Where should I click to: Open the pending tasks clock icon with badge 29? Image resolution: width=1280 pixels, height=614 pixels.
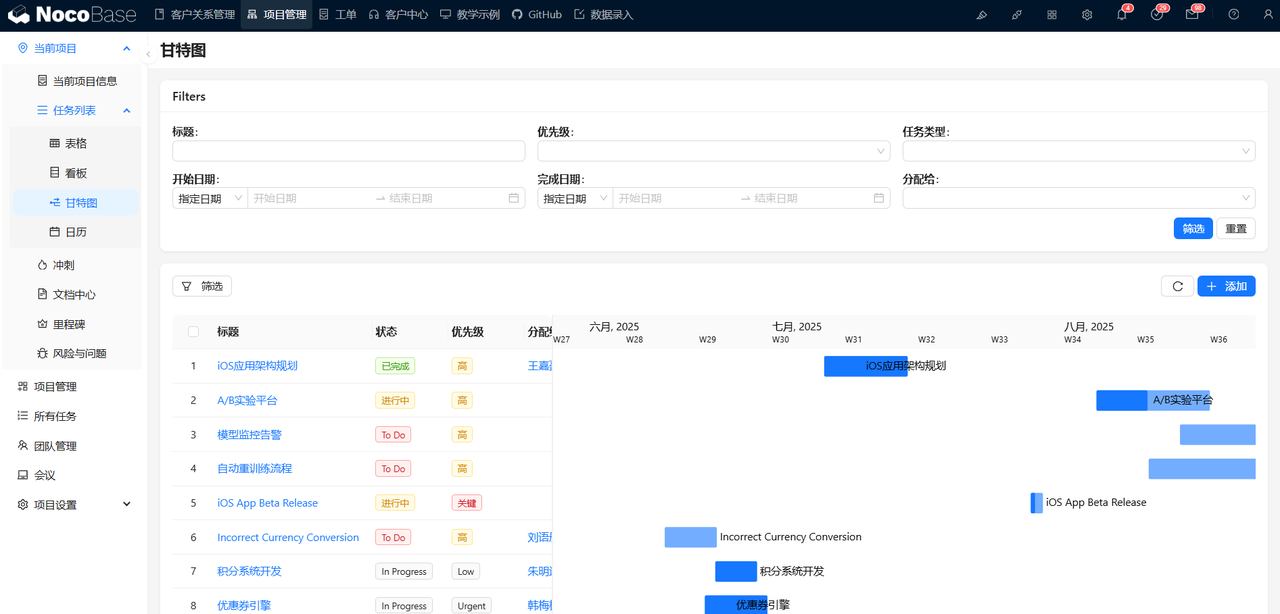click(x=1157, y=15)
